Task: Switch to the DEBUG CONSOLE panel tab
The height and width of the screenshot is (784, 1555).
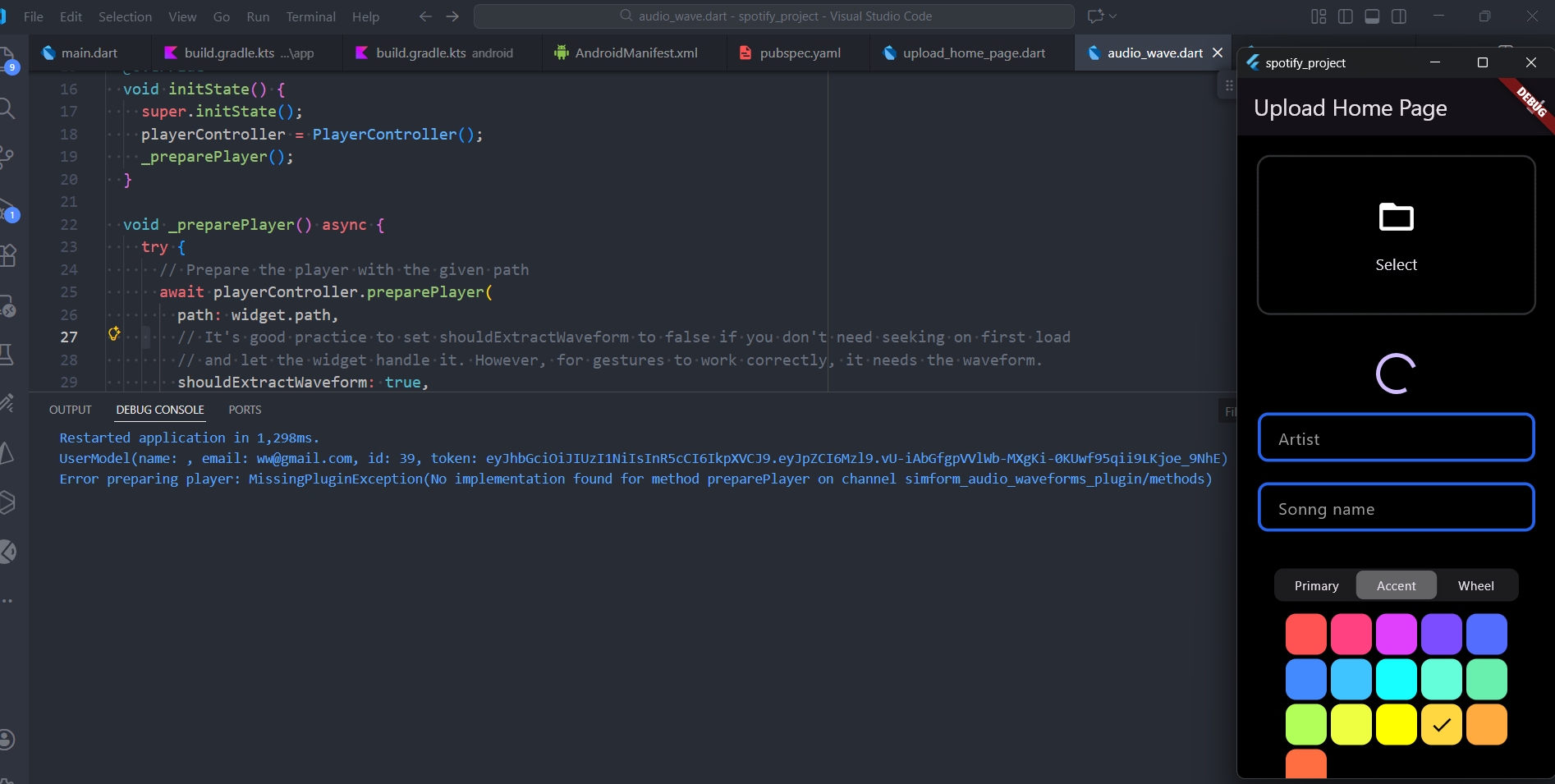Action: (160, 410)
